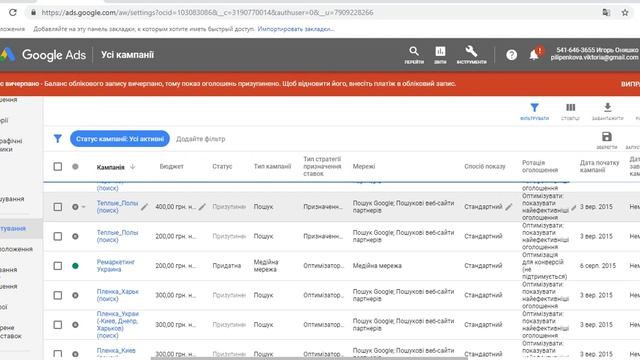This screenshot has height=360, width=640.
Task: Click Тип стратегії призначення ставок header
Action: pos(322,166)
